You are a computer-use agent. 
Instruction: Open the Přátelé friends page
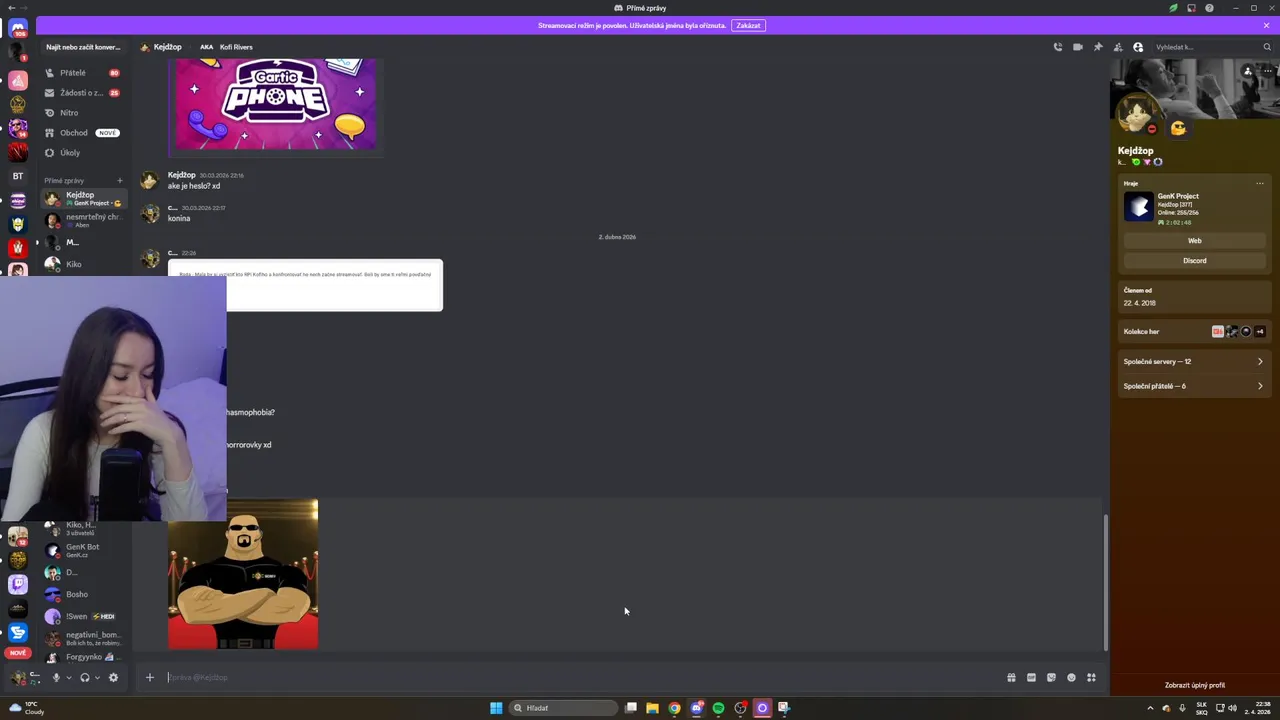coord(84,73)
